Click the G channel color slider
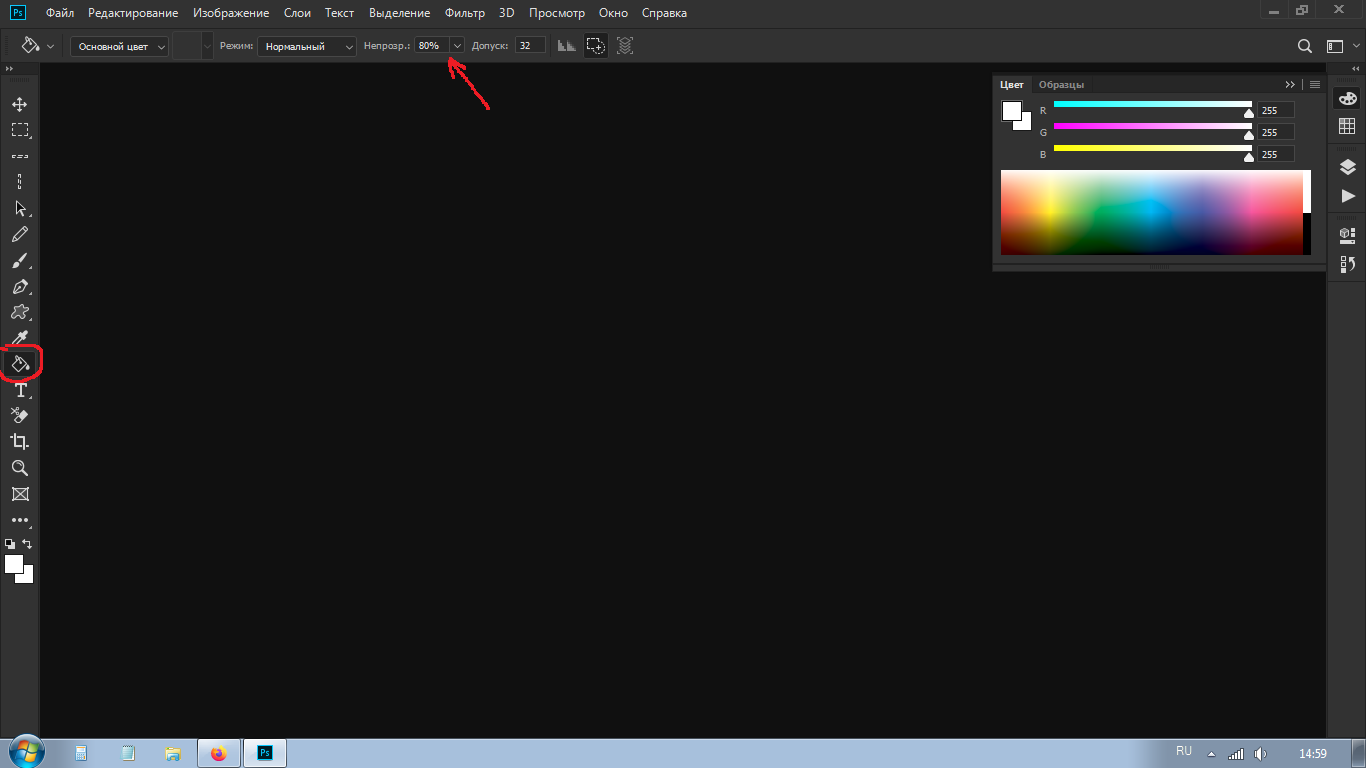1366x768 pixels. click(x=1152, y=126)
